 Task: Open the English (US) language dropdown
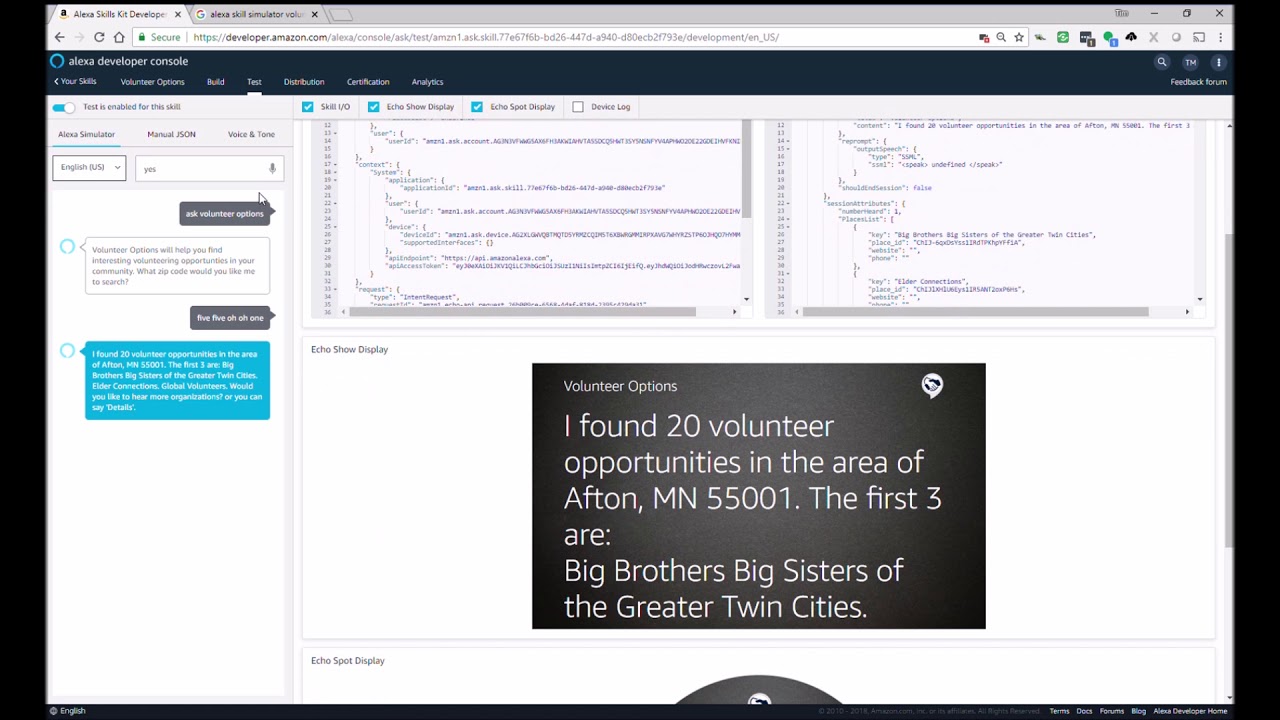click(89, 167)
